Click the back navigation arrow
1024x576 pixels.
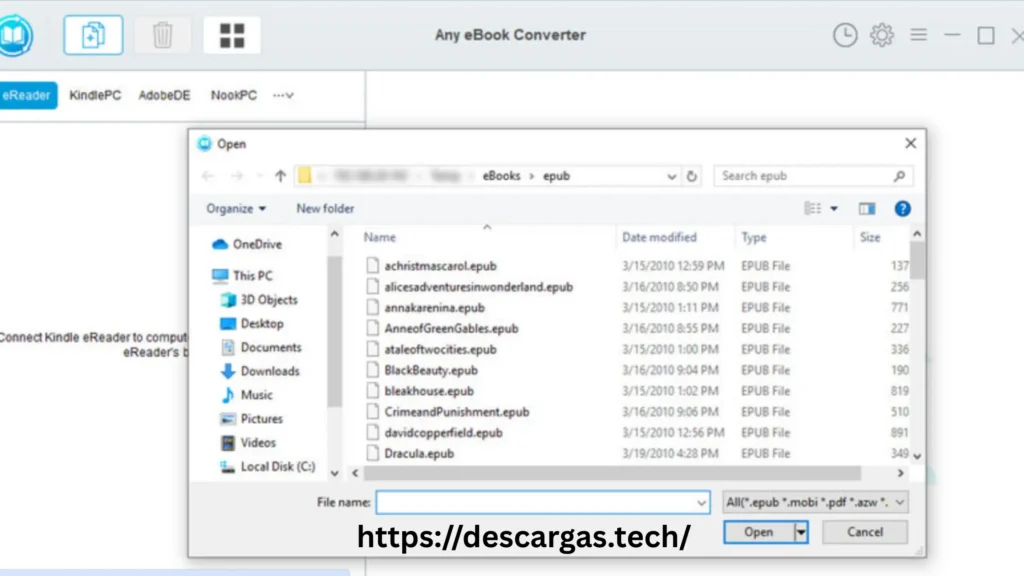tap(207, 175)
